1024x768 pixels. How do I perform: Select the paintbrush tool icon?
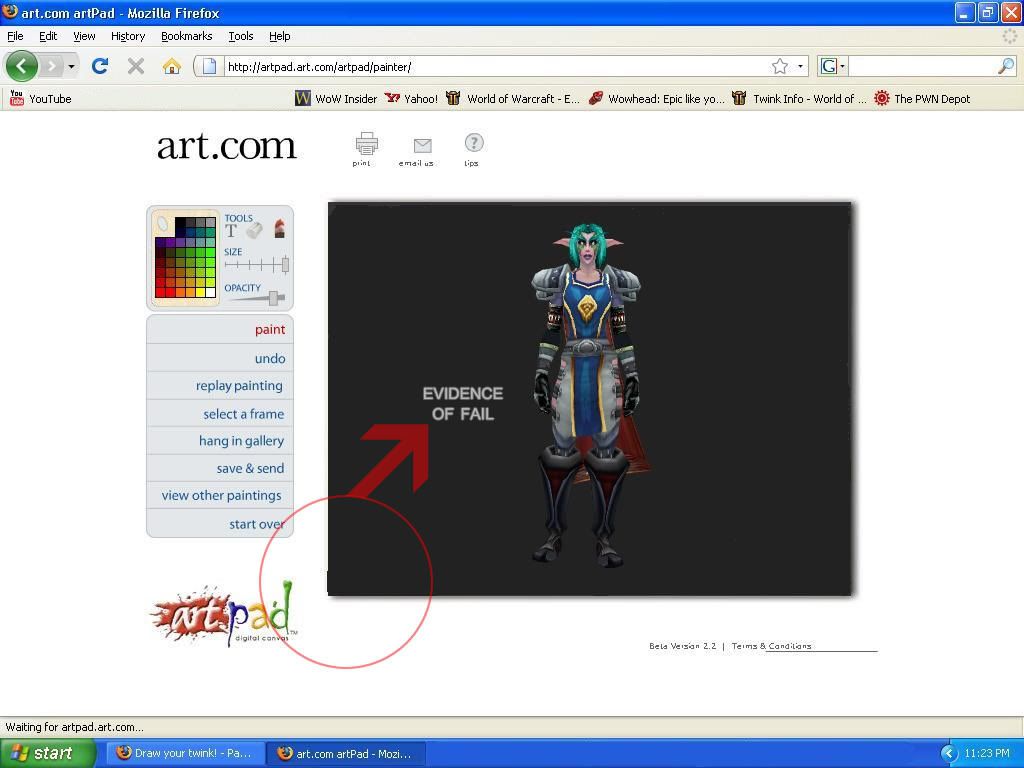280,229
